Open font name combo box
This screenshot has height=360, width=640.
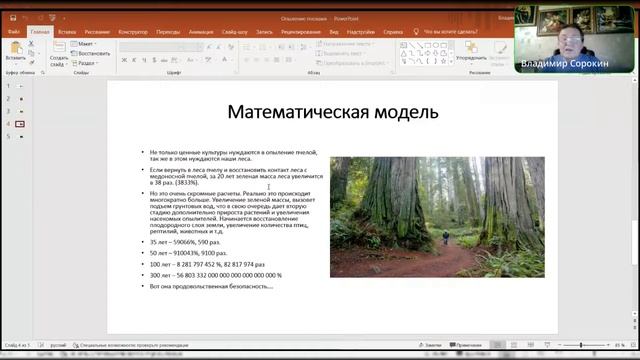pyautogui.click(x=150, y=47)
